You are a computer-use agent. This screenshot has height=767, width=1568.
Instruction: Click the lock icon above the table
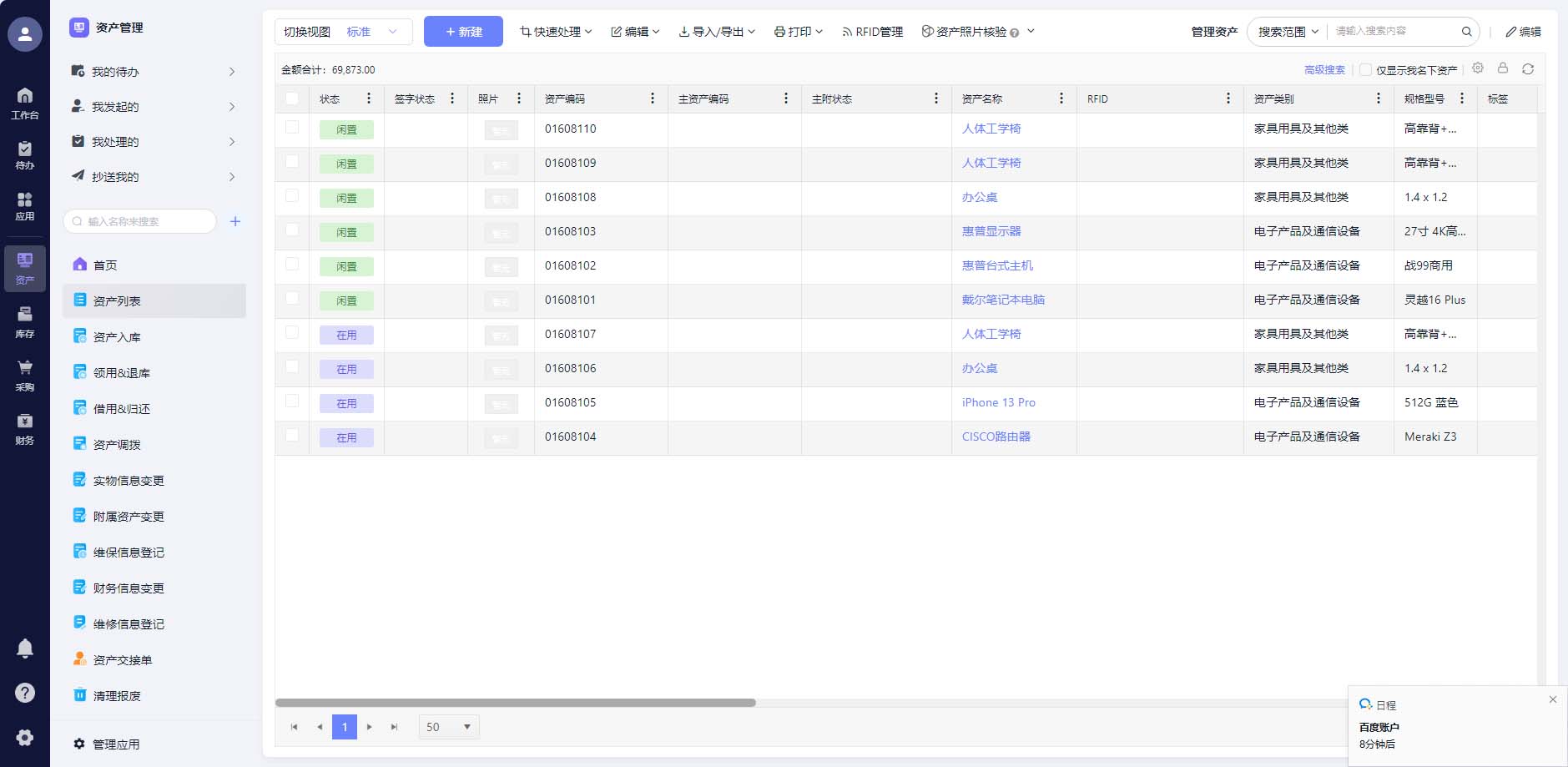tap(1503, 68)
